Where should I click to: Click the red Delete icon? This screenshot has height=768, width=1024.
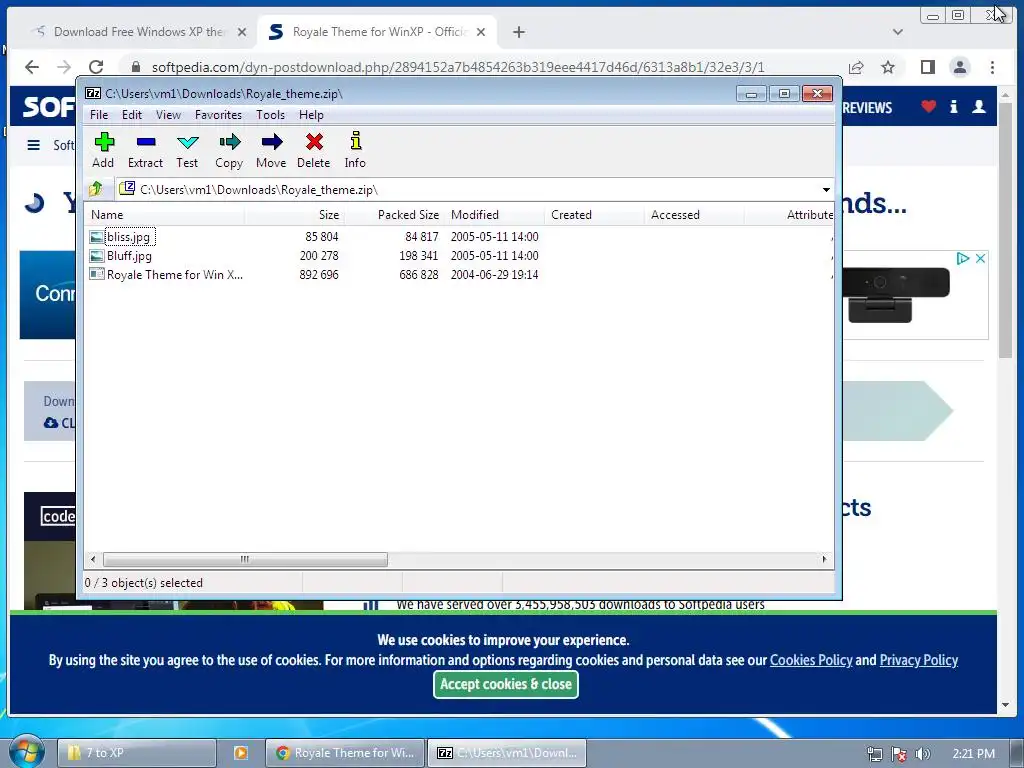(x=314, y=142)
